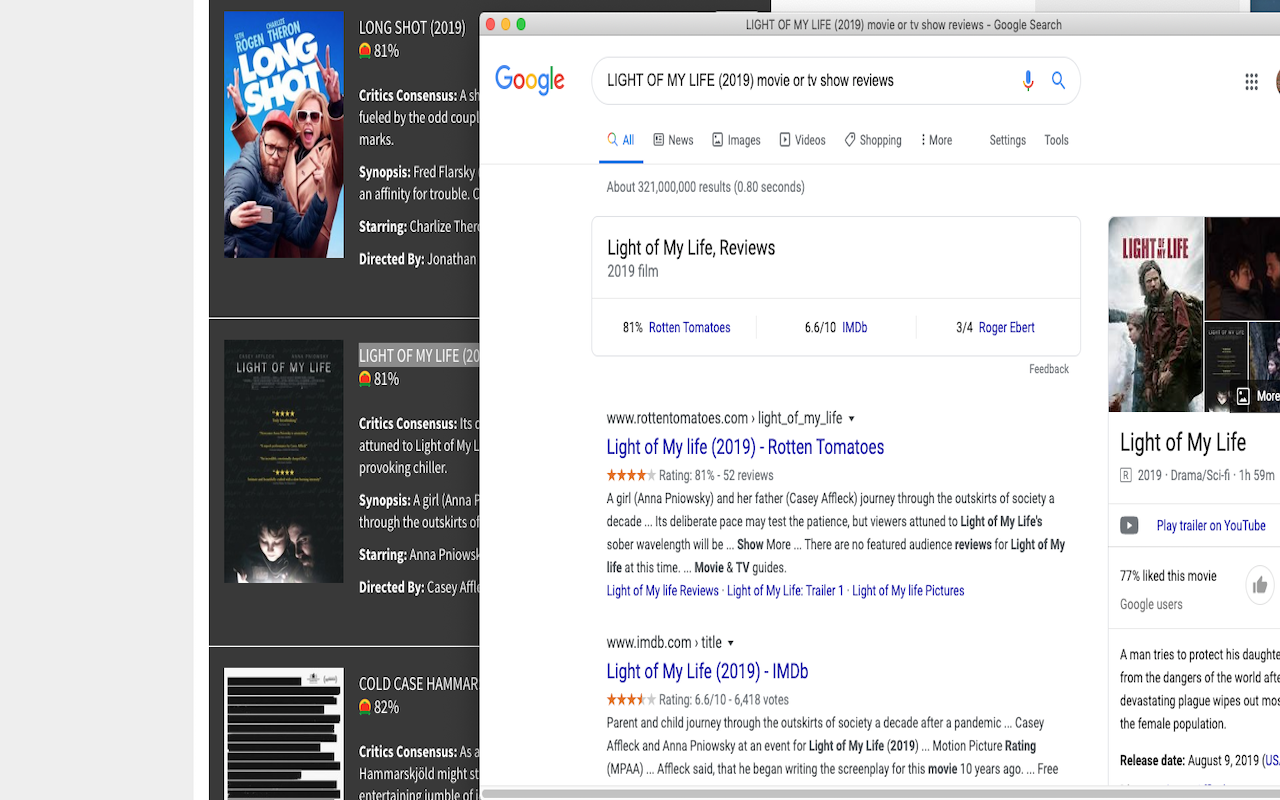Switch to the Shopping tab

(873, 140)
